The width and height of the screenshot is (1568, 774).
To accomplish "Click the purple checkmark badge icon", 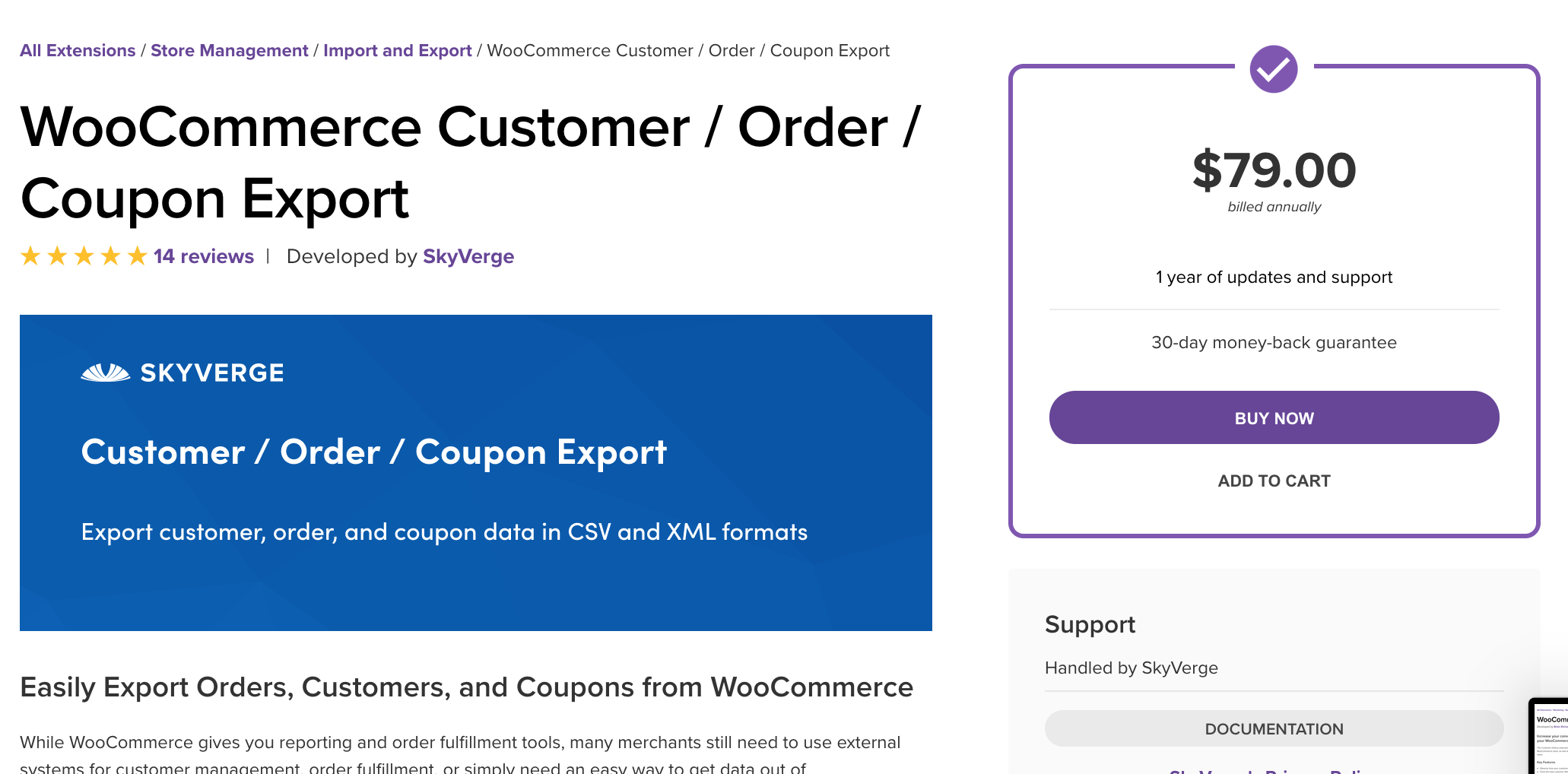I will coord(1274,69).
